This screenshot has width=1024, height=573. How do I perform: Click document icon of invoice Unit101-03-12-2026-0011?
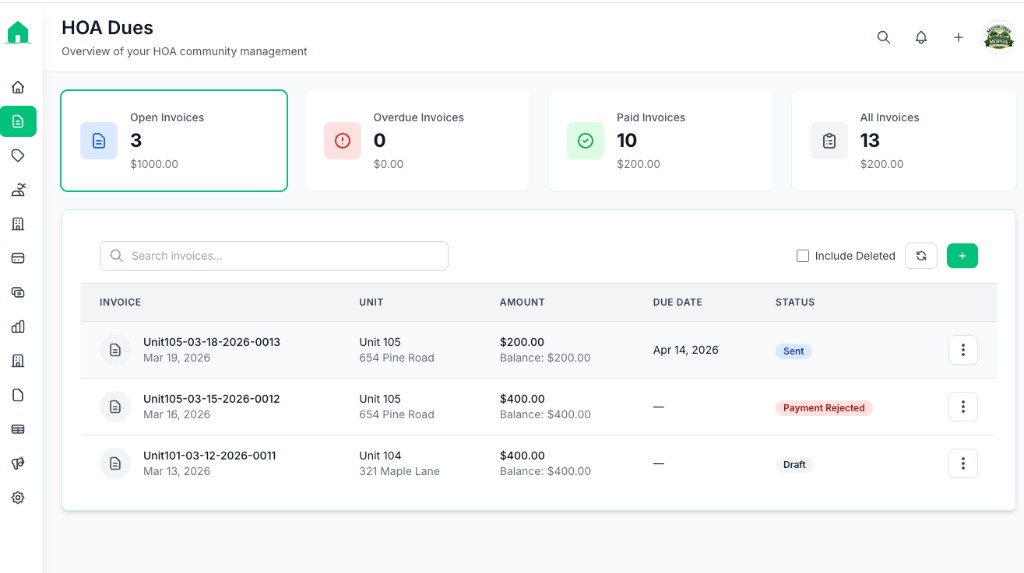click(115, 464)
